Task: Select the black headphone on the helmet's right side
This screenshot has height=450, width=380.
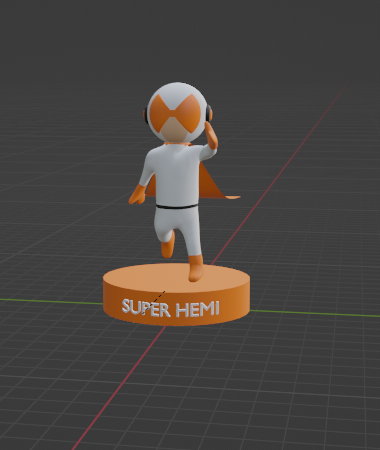Action: coord(209,113)
